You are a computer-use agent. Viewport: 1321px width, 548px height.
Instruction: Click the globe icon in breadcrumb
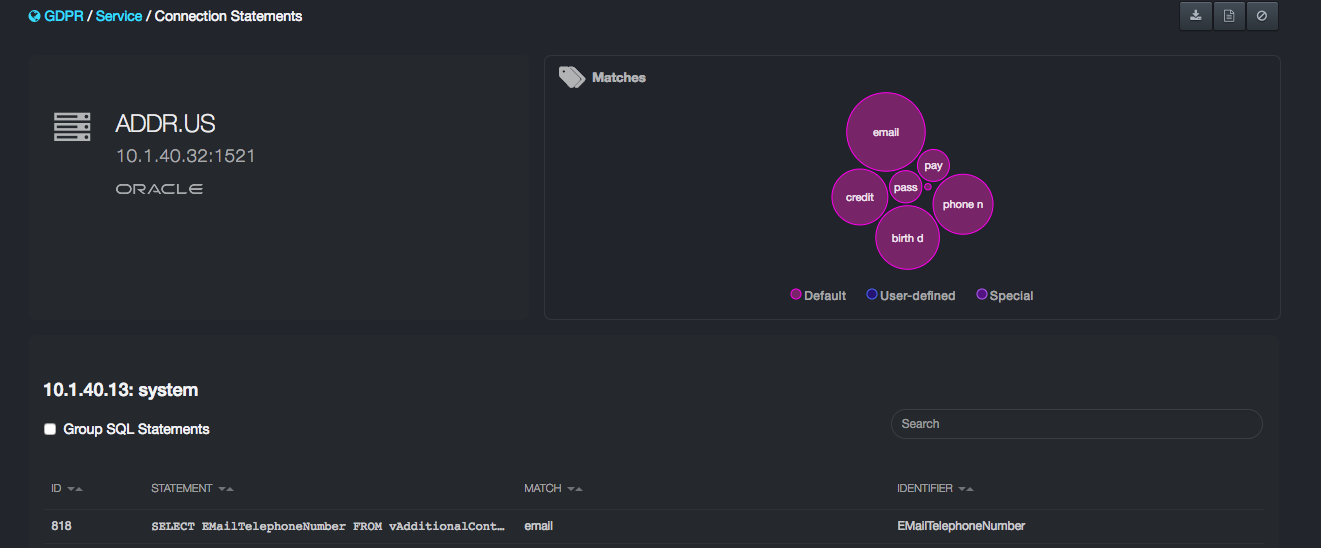(35, 16)
